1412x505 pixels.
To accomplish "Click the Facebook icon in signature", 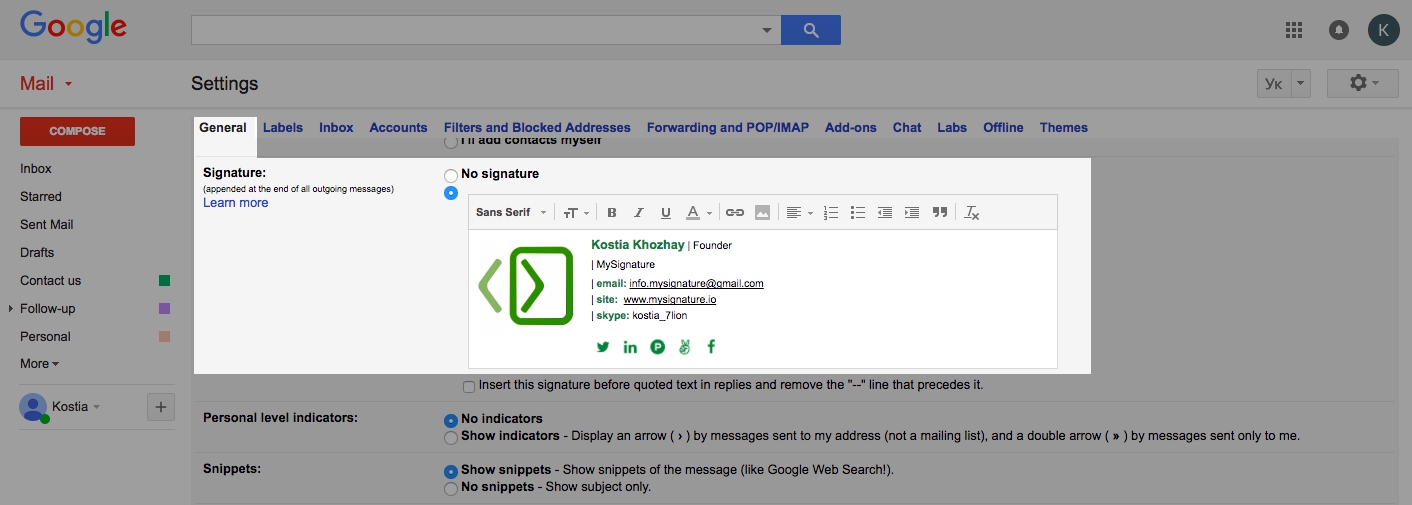I will [712, 347].
